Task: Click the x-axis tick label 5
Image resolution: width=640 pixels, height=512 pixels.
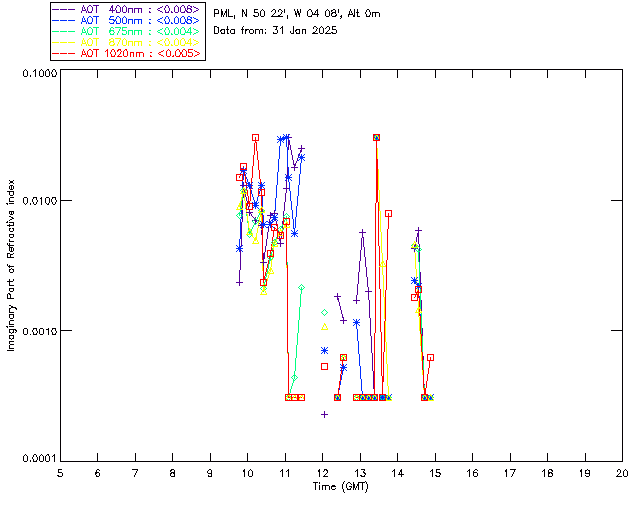Action: (x=60, y=473)
